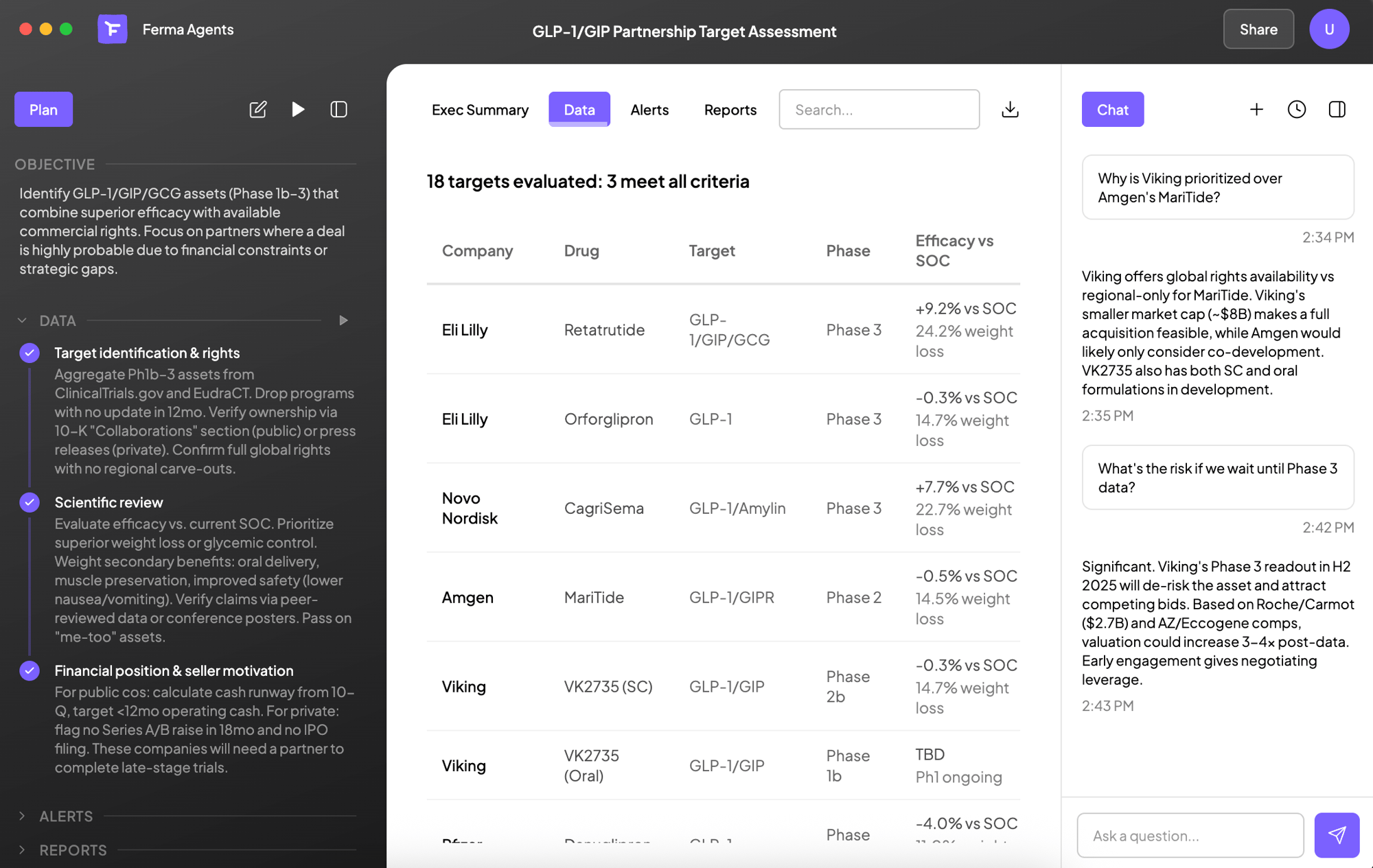Toggle Financial position & seller motivation checkmark
The height and width of the screenshot is (868, 1373).
pyautogui.click(x=30, y=670)
